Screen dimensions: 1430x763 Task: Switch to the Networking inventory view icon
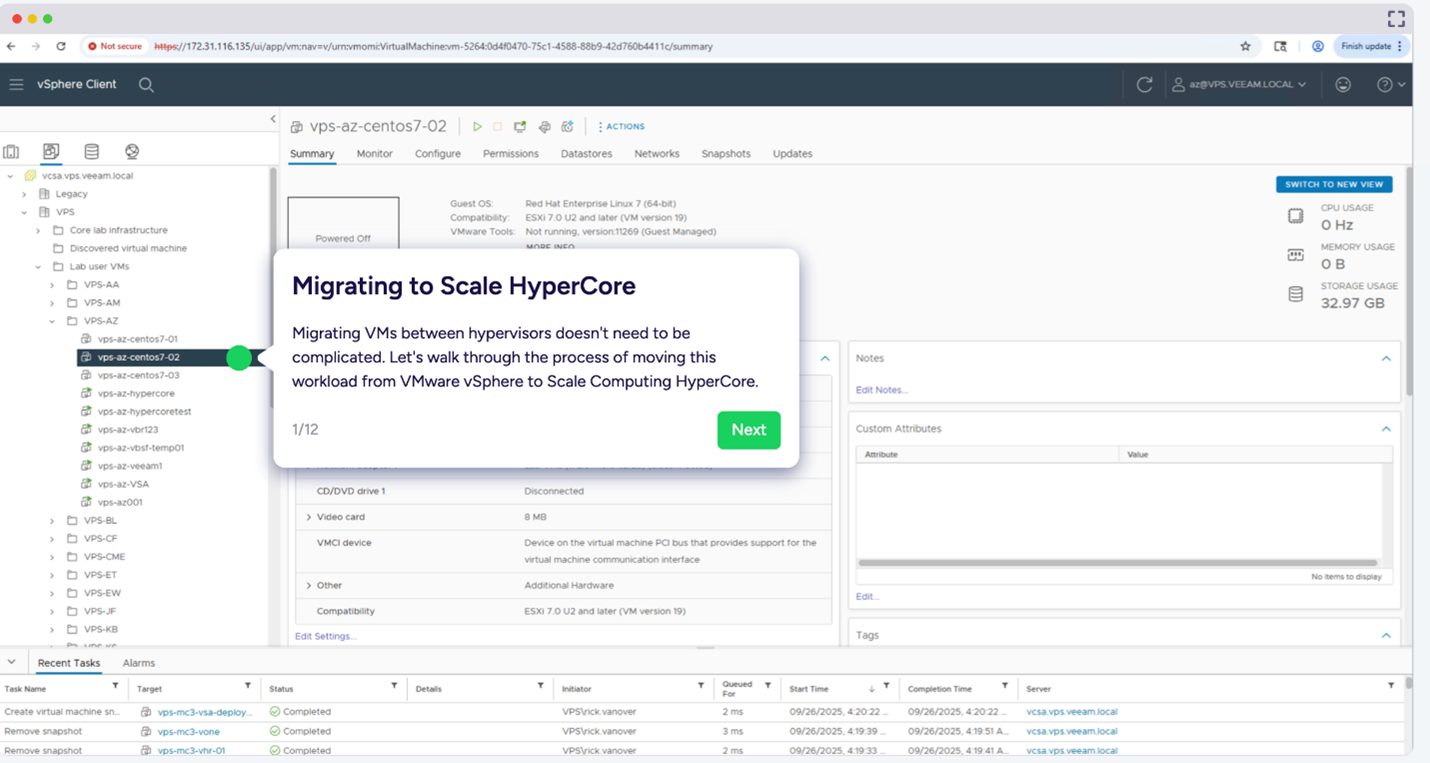pyautogui.click(x=132, y=152)
